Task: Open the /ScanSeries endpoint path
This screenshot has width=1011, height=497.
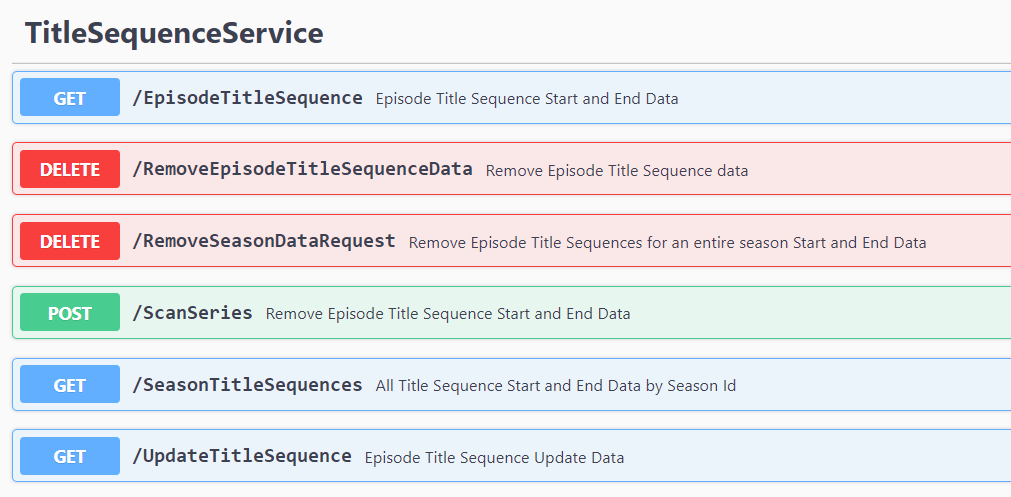Action: [192, 313]
